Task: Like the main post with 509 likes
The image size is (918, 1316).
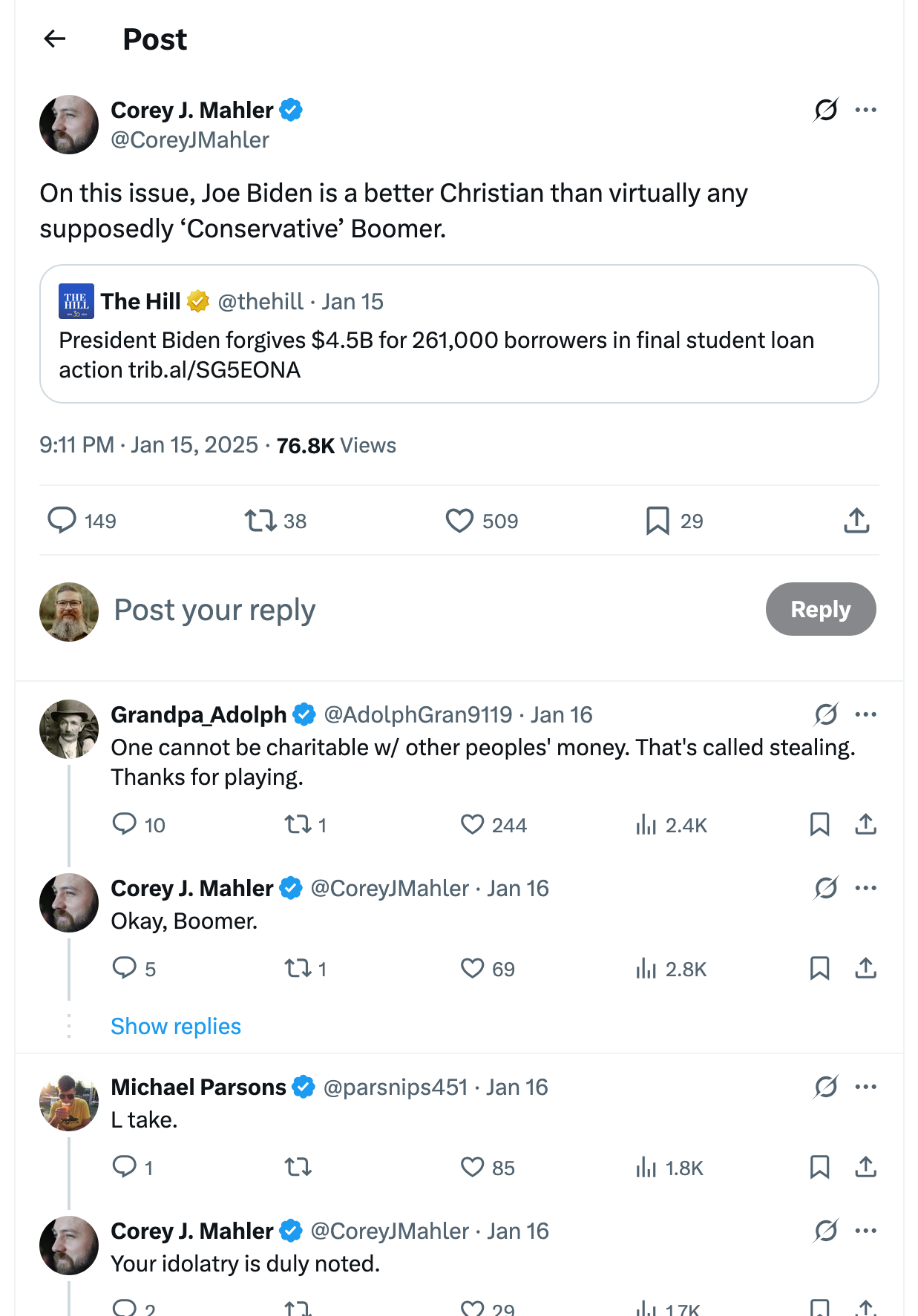Action: point(459,521)
